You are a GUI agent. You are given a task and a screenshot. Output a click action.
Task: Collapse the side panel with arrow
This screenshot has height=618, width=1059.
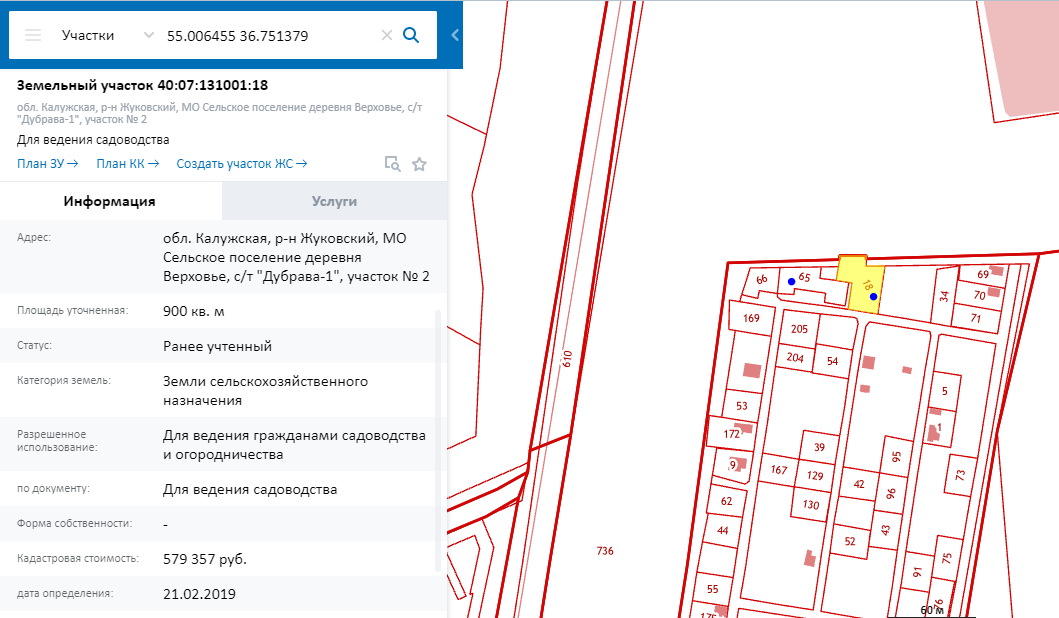pyautogui.click(x=455, y=35)
